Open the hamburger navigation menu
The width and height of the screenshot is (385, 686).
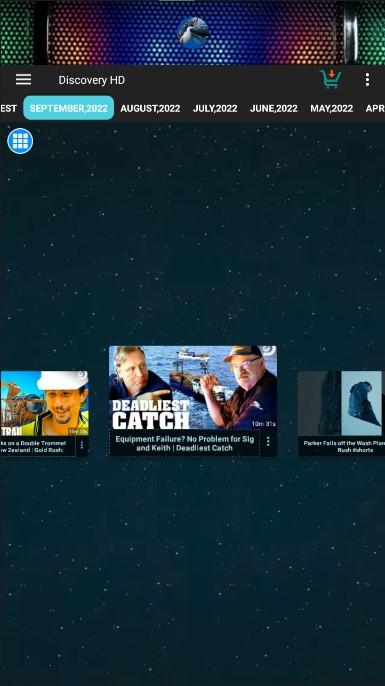tap(23, 80)
